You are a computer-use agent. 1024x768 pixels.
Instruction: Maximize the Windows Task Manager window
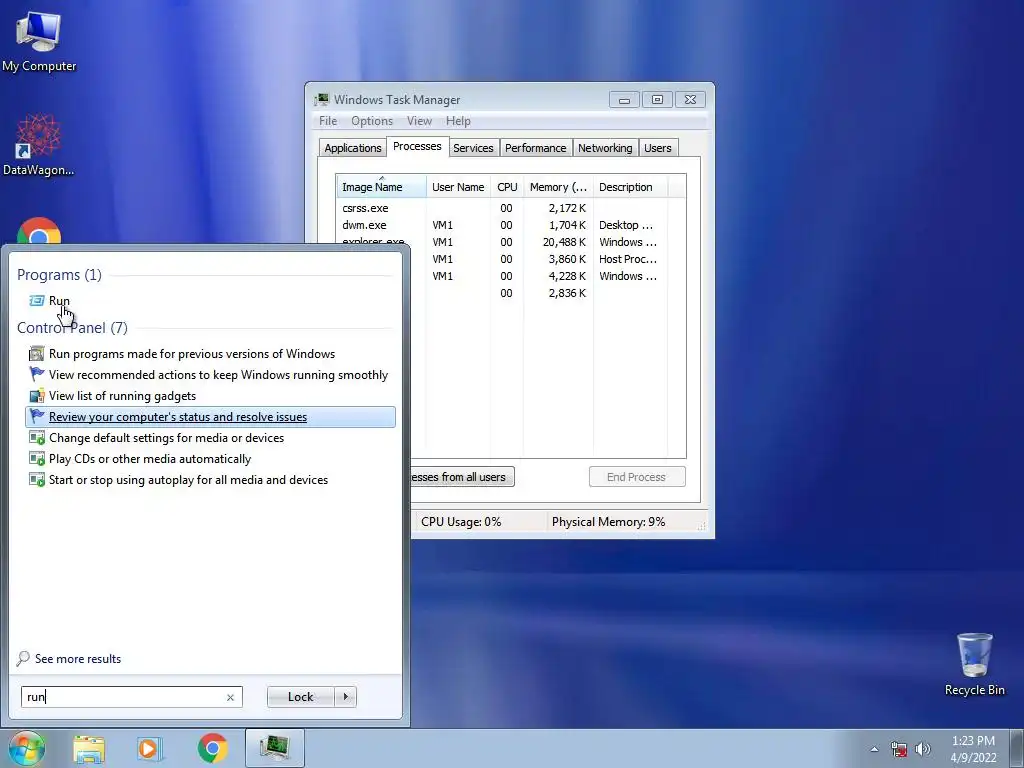[658, 100]
